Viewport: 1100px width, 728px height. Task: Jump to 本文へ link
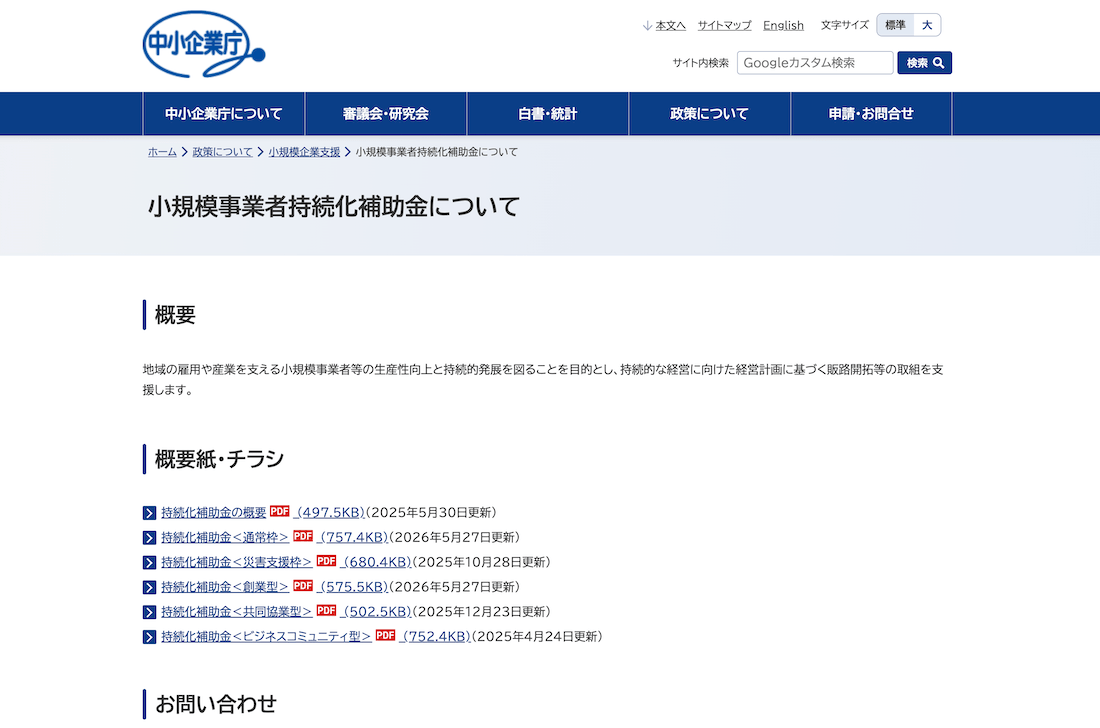click(x=671, y=26)
